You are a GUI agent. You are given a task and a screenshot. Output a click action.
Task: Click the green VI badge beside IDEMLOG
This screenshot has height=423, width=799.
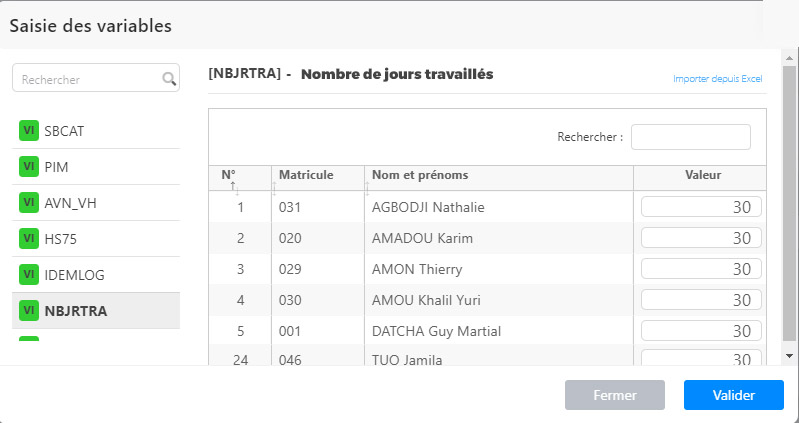pos(29,274)
